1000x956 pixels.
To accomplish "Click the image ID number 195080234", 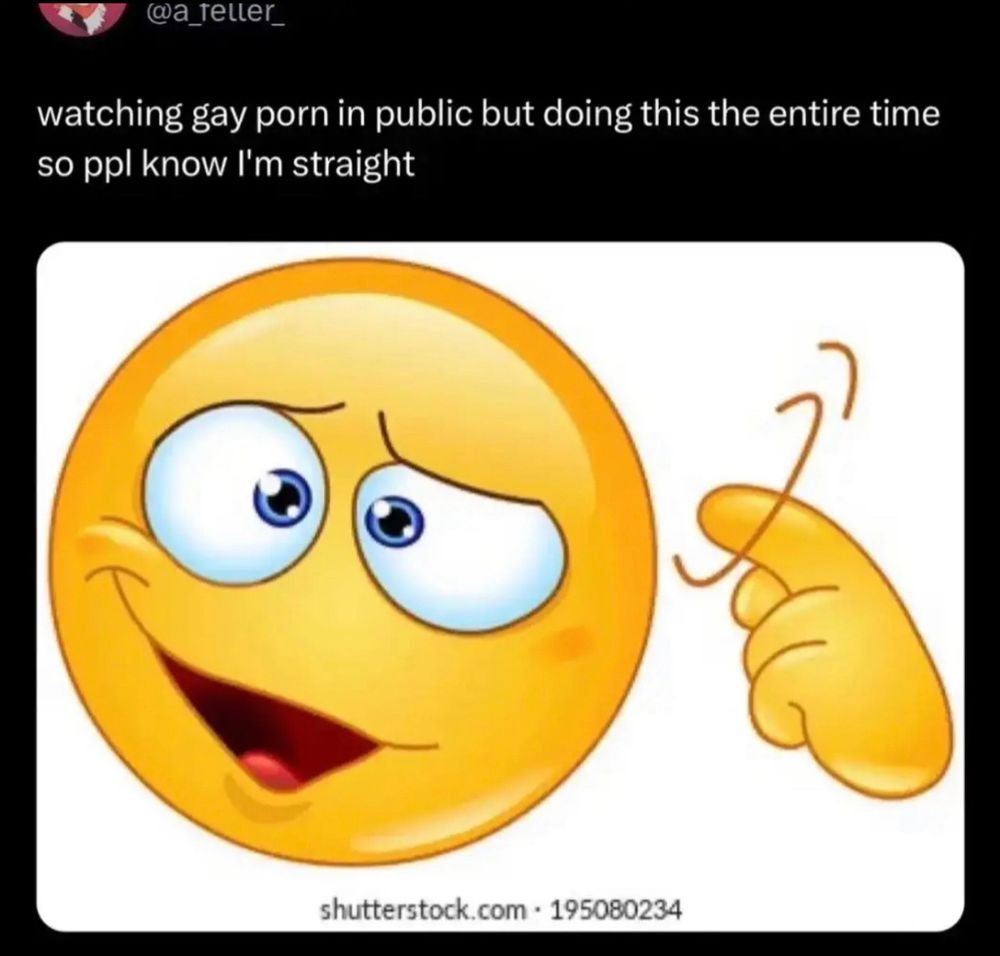I will (615, 909).
